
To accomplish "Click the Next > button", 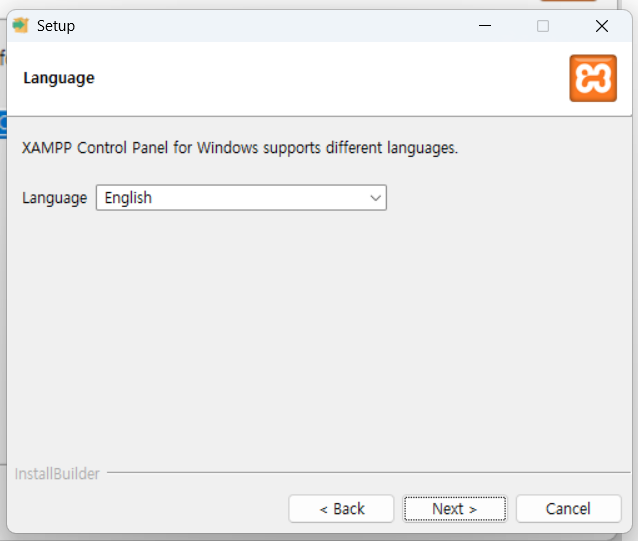I will pyautogui.click(x=454, y=508).
